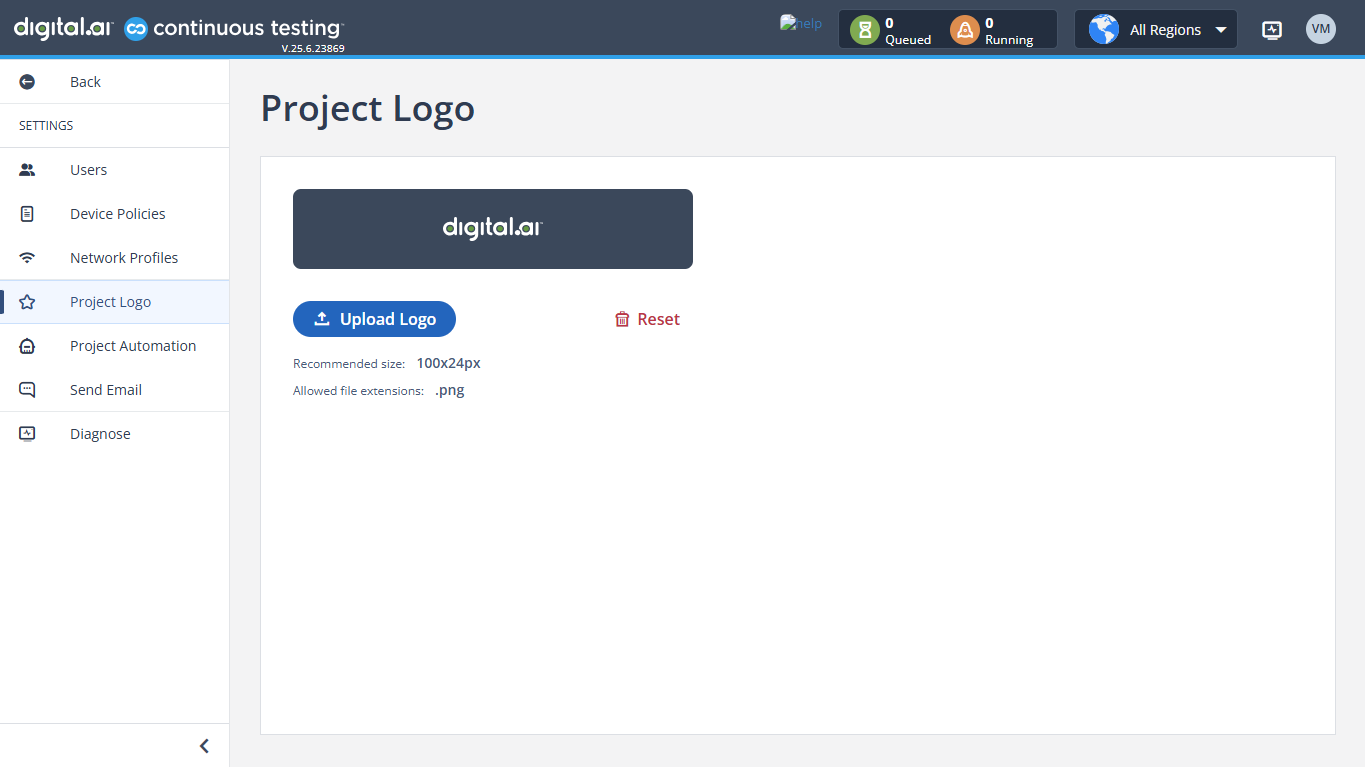Screen dimensions: 1365x767
Task: Click the current logo preview thumbnail
Action: pyautogui.click(x=493, y=229)
